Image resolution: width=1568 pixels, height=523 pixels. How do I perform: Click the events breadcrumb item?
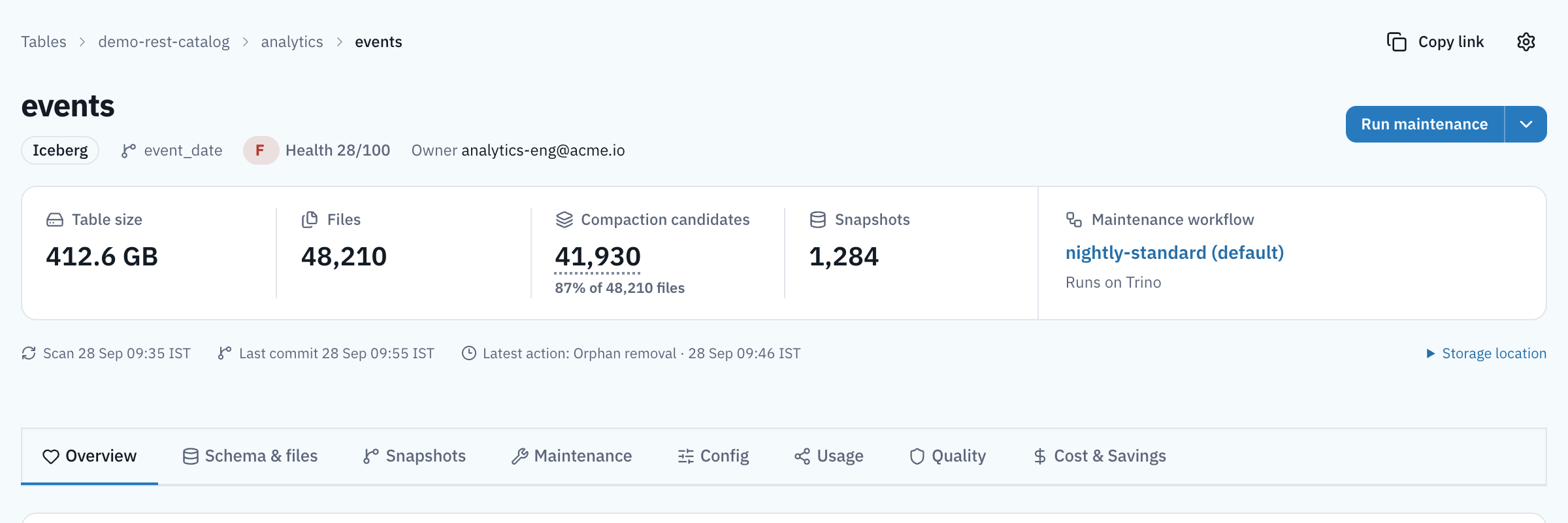click(x=379, y=42)
